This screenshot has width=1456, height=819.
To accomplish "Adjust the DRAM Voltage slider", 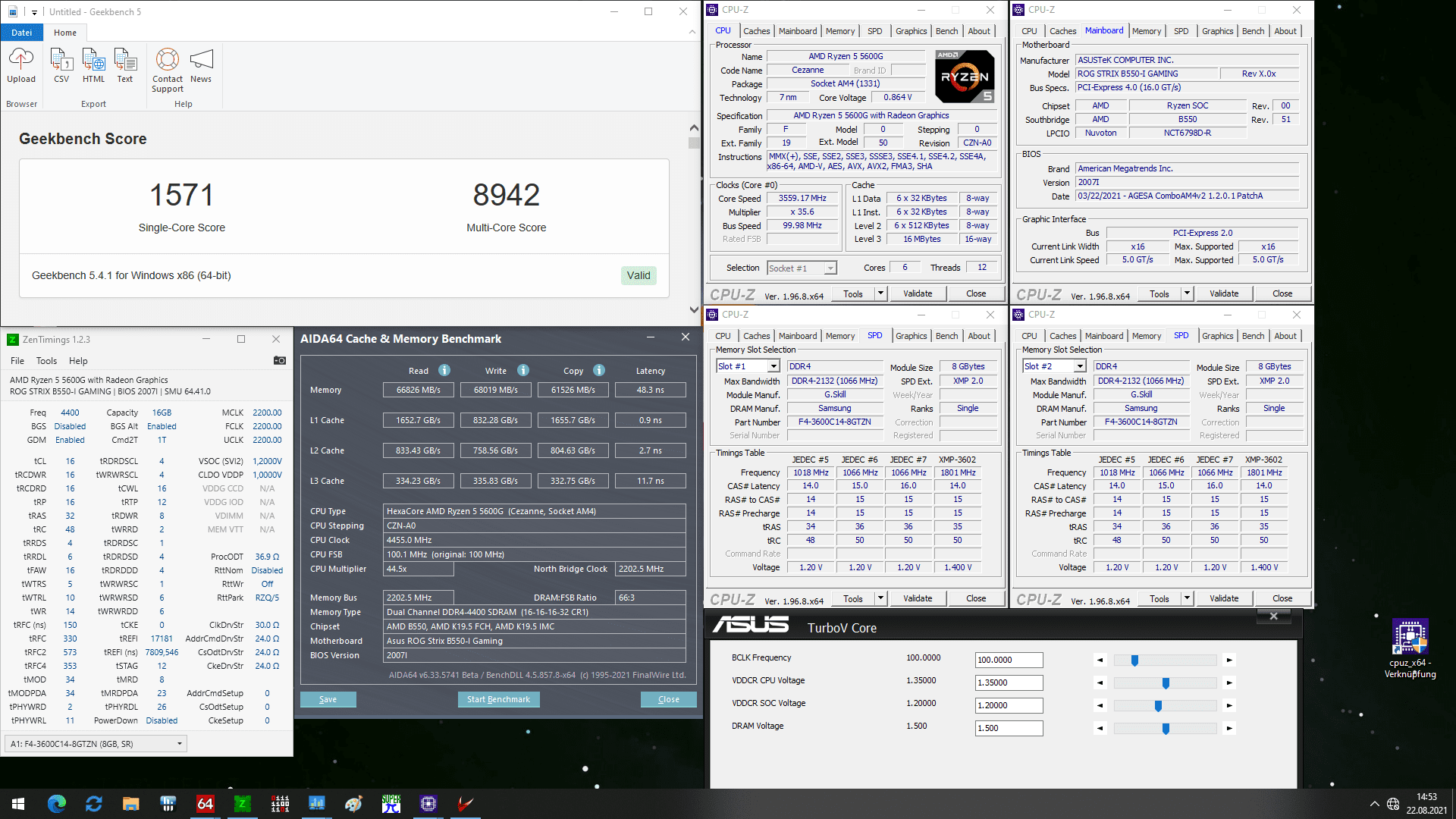I will click(1165, 729).
